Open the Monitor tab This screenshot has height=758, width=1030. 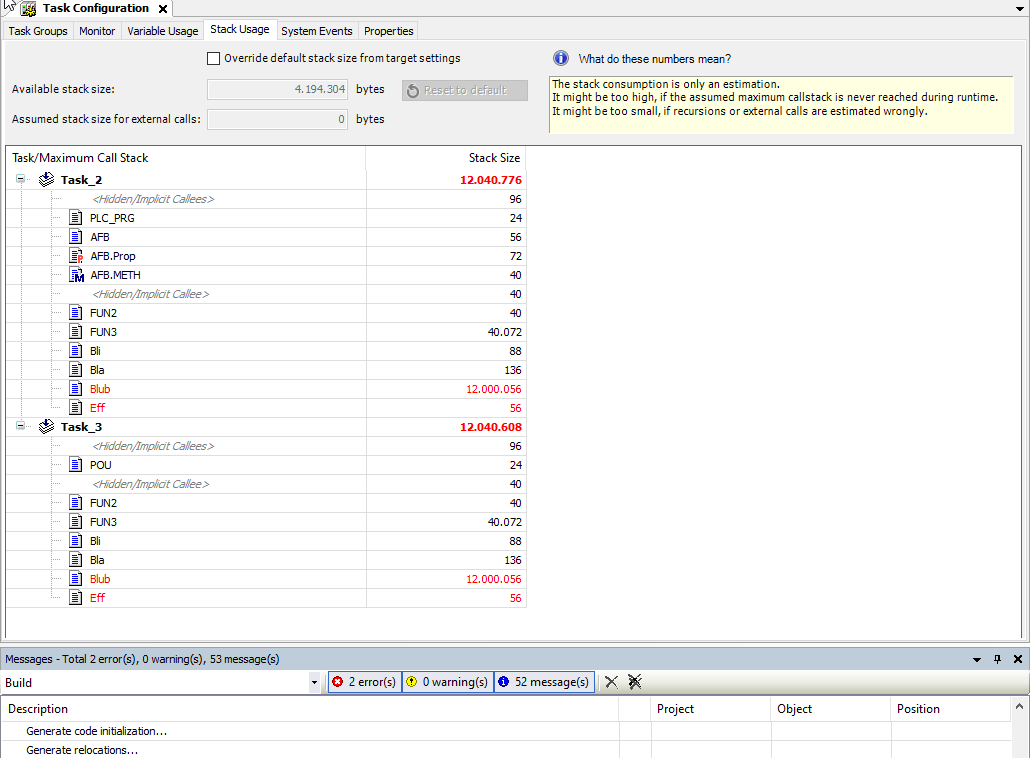[97, 31]
